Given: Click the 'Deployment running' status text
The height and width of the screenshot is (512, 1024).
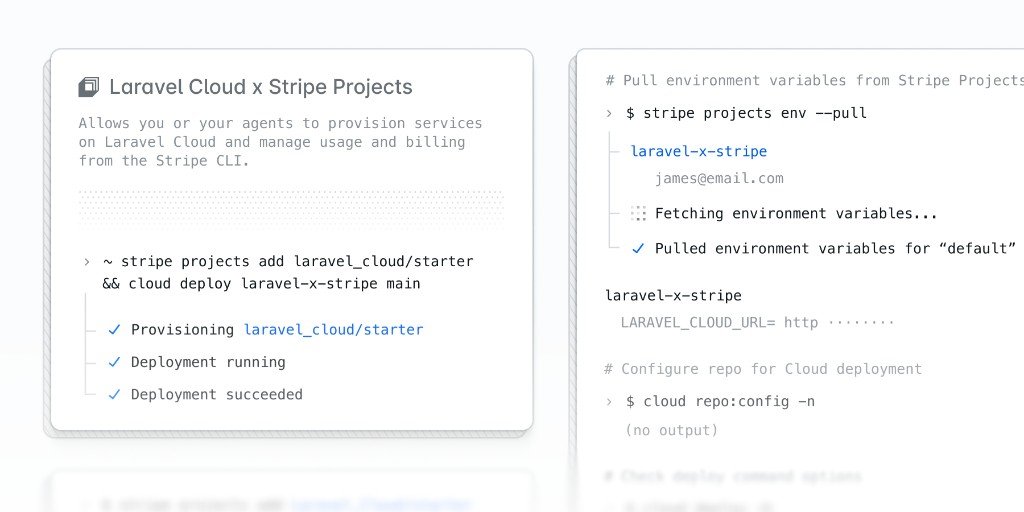Looking at the screenshot, I should pyautogui.click(x=208, y=362).
